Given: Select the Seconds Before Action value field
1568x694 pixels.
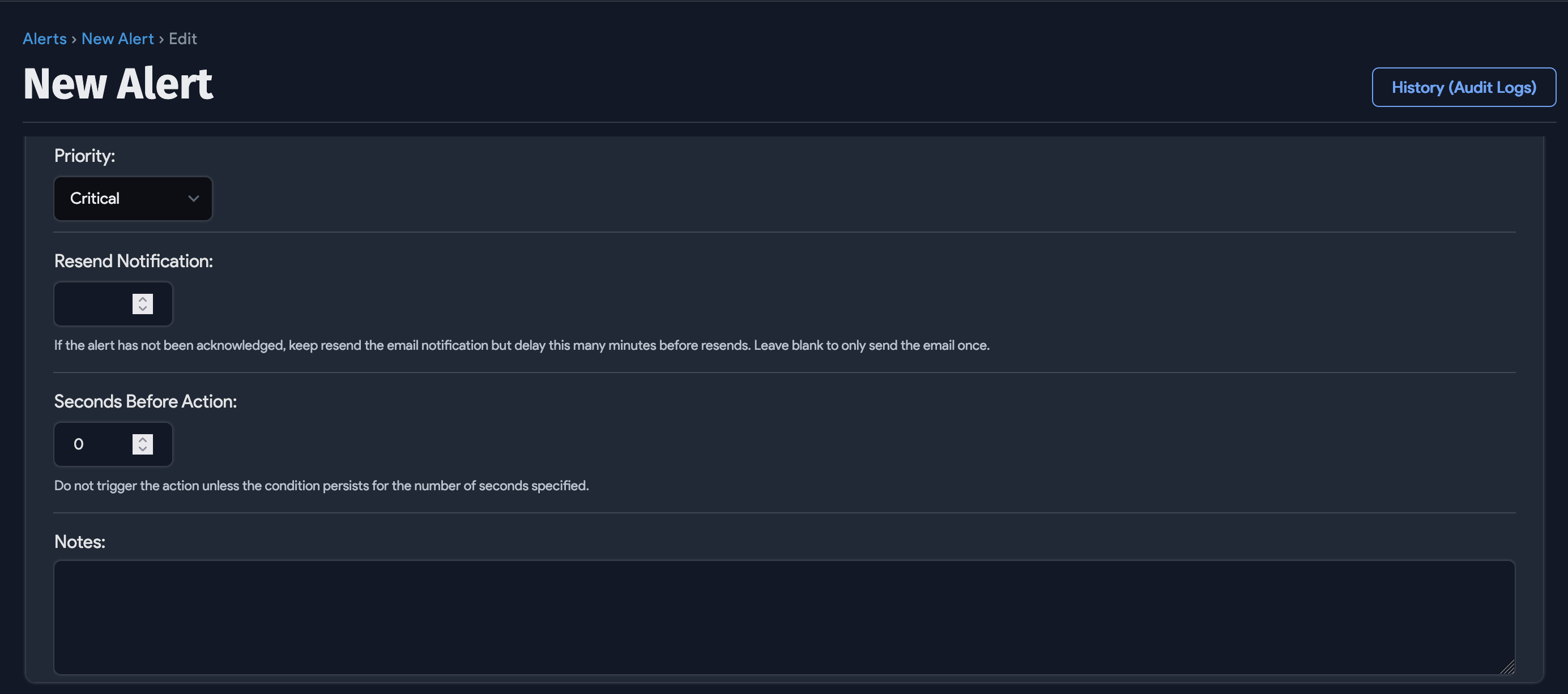Looking at the screenshot, I should coord(91,444).
